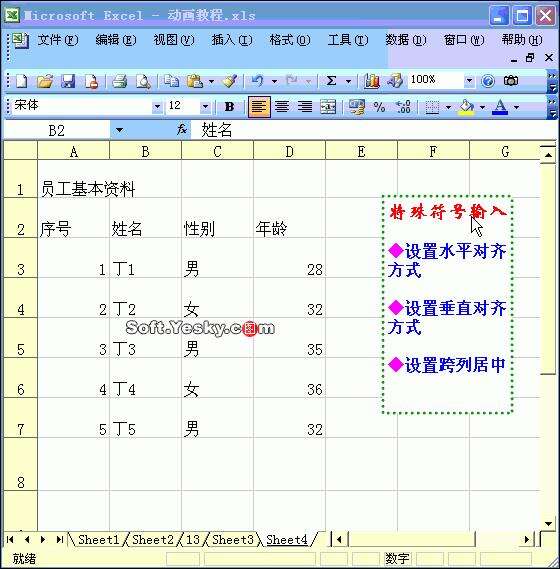The image size is (560, 569).
Task: Launch the Chart Wizard icon
Action: [371, 81]
